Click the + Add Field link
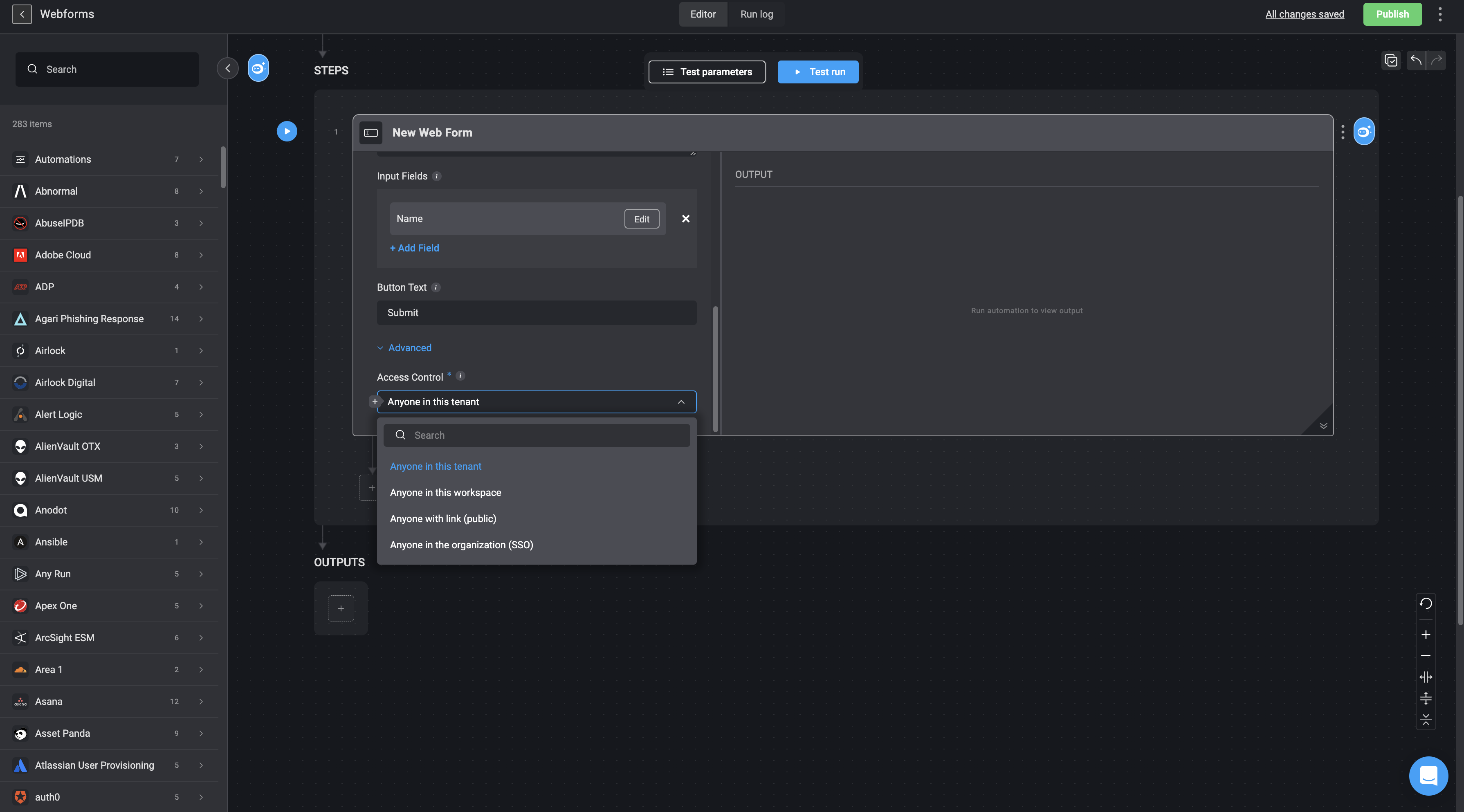Image resolution: width=1464 pixels, height=812 pixels. (414, 248)
